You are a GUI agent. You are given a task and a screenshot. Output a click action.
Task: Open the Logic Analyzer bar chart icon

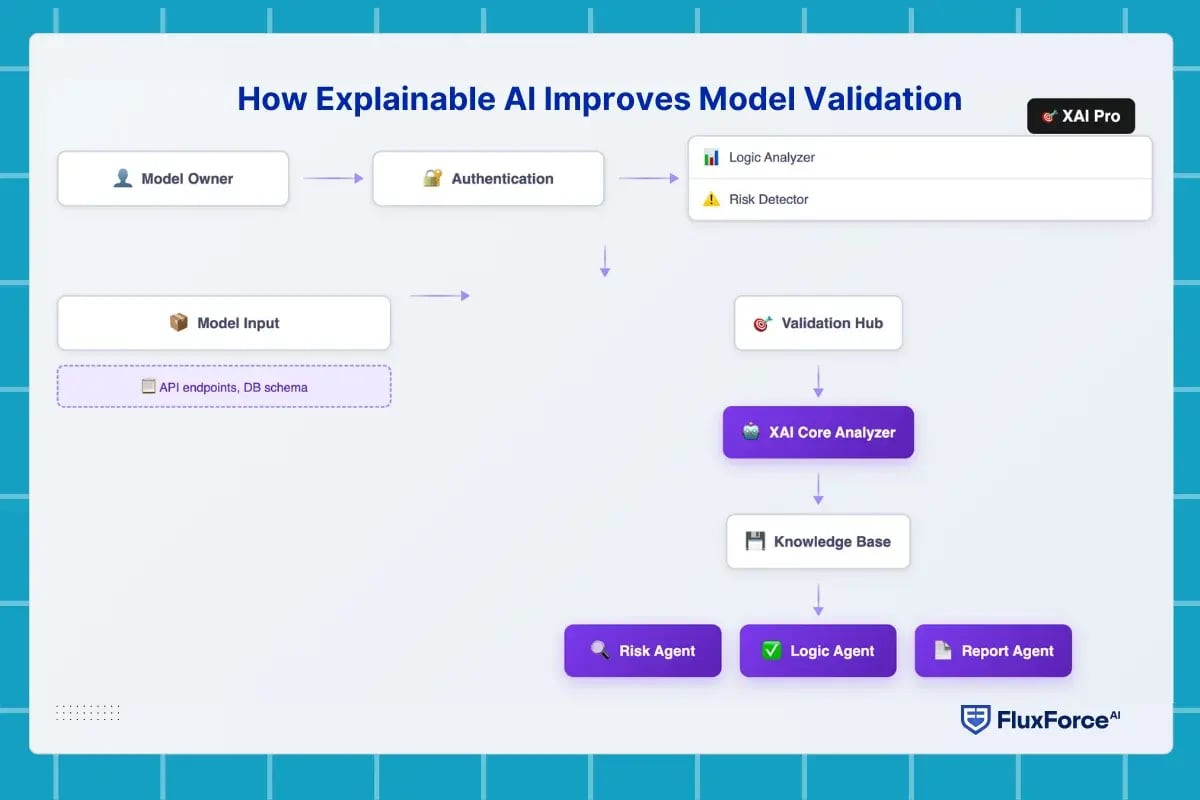pyautogui.click(x=711, y=157)
